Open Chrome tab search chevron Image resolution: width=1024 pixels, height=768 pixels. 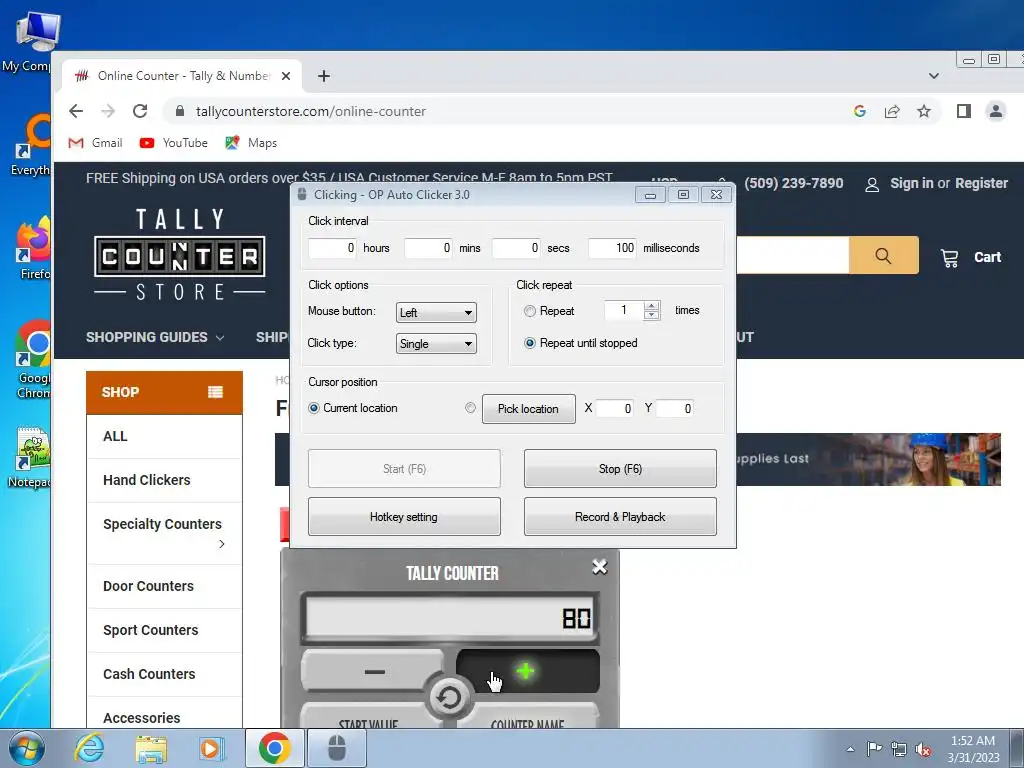[x=934, y=76]
